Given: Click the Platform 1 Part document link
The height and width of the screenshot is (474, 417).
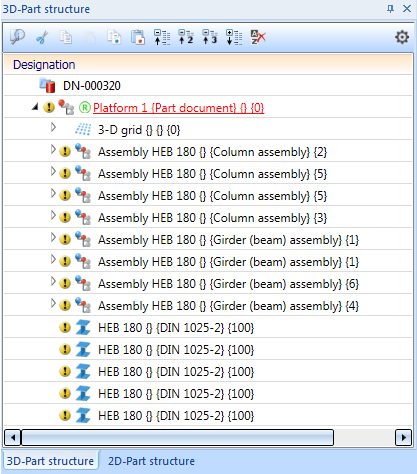Looking at the screenshot, I should pos(179,108).
